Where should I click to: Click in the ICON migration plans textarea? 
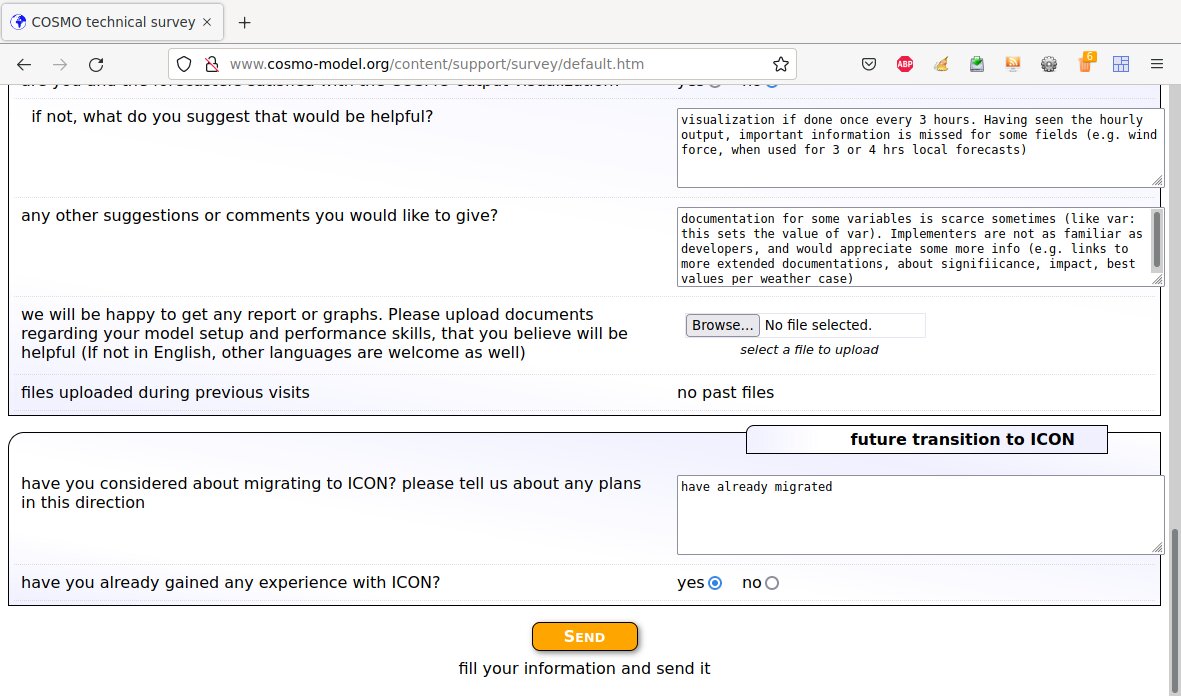pos(920,515)
